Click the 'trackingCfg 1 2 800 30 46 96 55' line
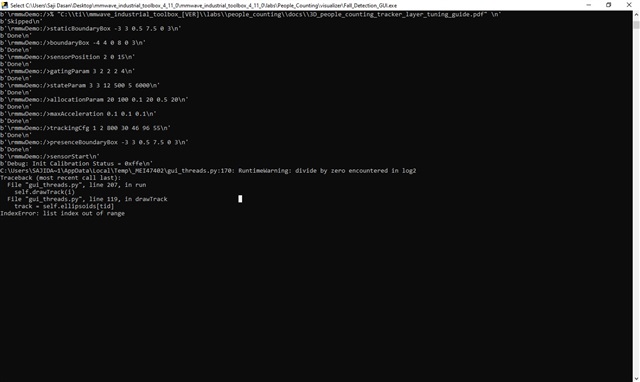The width and height of the screenshot is (640, 382). pyautogui.click(x=85, y=128)
